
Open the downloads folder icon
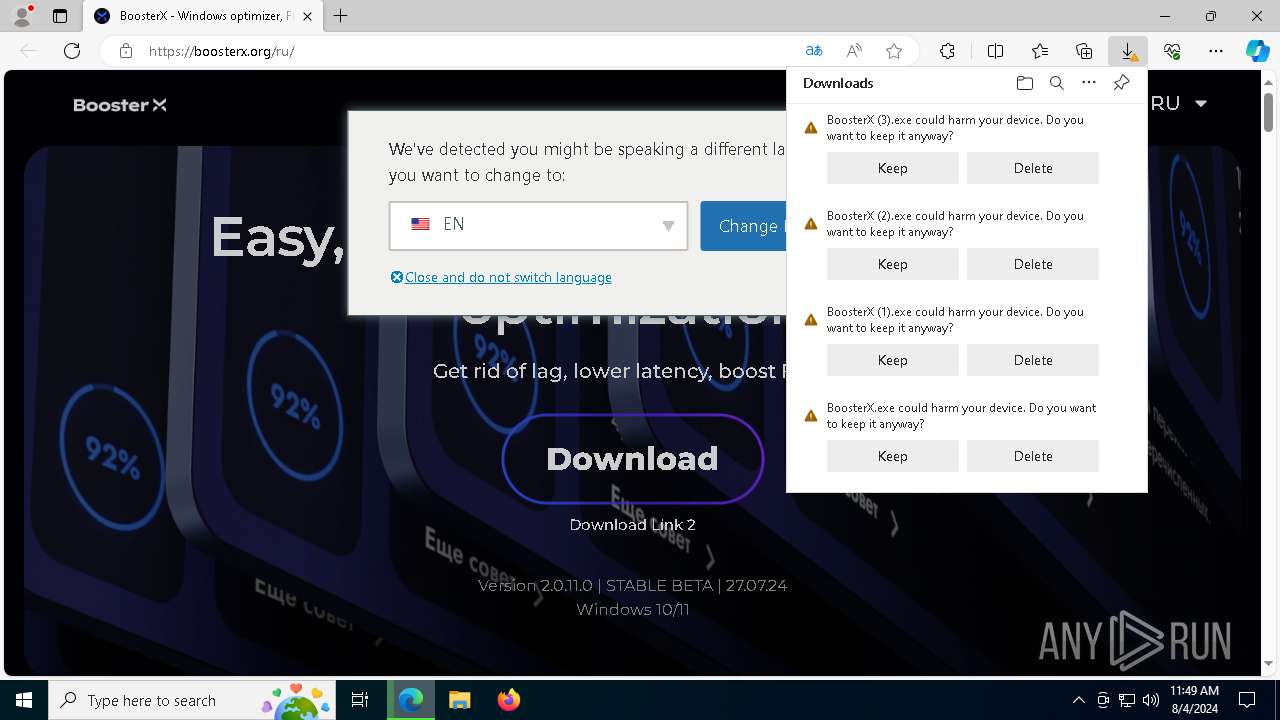[x=1024, y=83]
